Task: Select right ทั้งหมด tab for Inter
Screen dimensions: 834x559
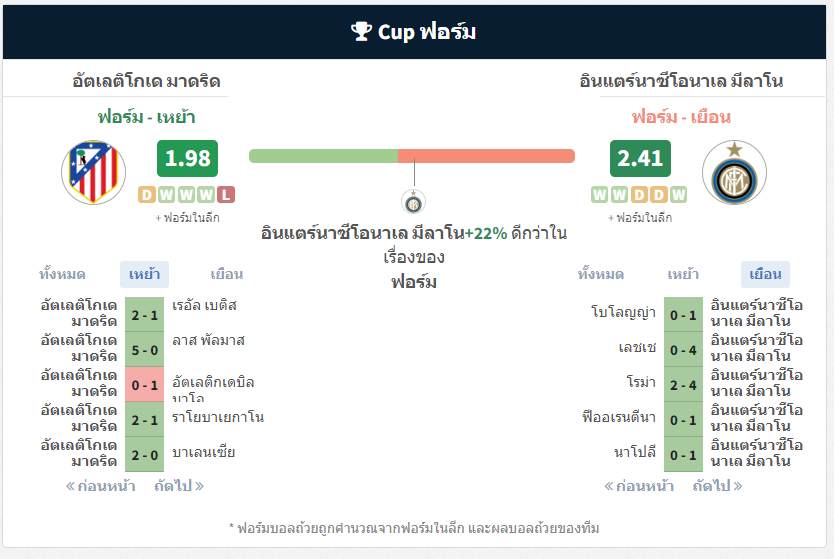Action: (601, 274)
